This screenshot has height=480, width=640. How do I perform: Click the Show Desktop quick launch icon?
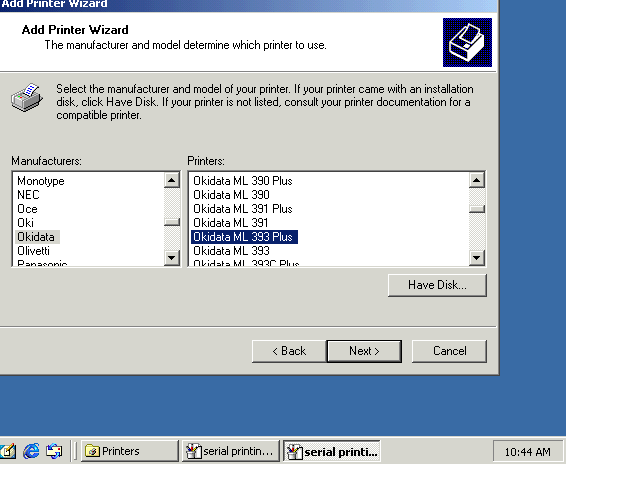(9, 451)
